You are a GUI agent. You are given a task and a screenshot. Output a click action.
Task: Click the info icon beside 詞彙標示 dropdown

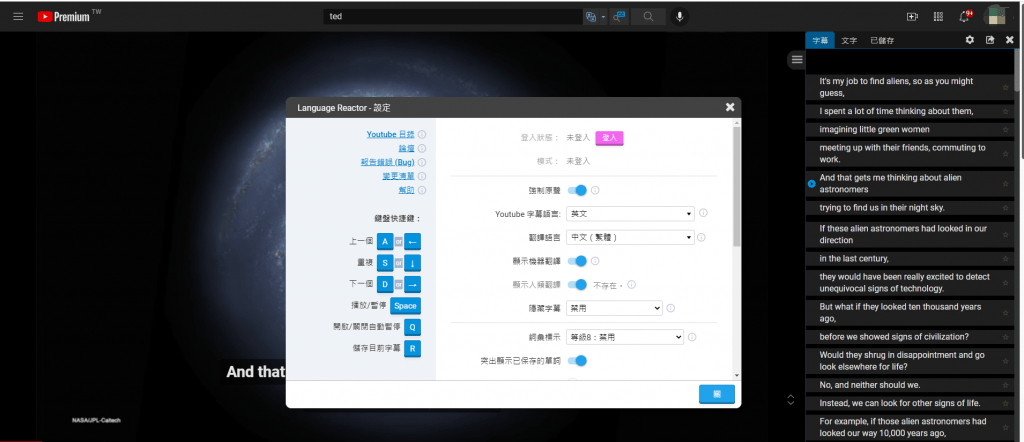click(692, 338)
